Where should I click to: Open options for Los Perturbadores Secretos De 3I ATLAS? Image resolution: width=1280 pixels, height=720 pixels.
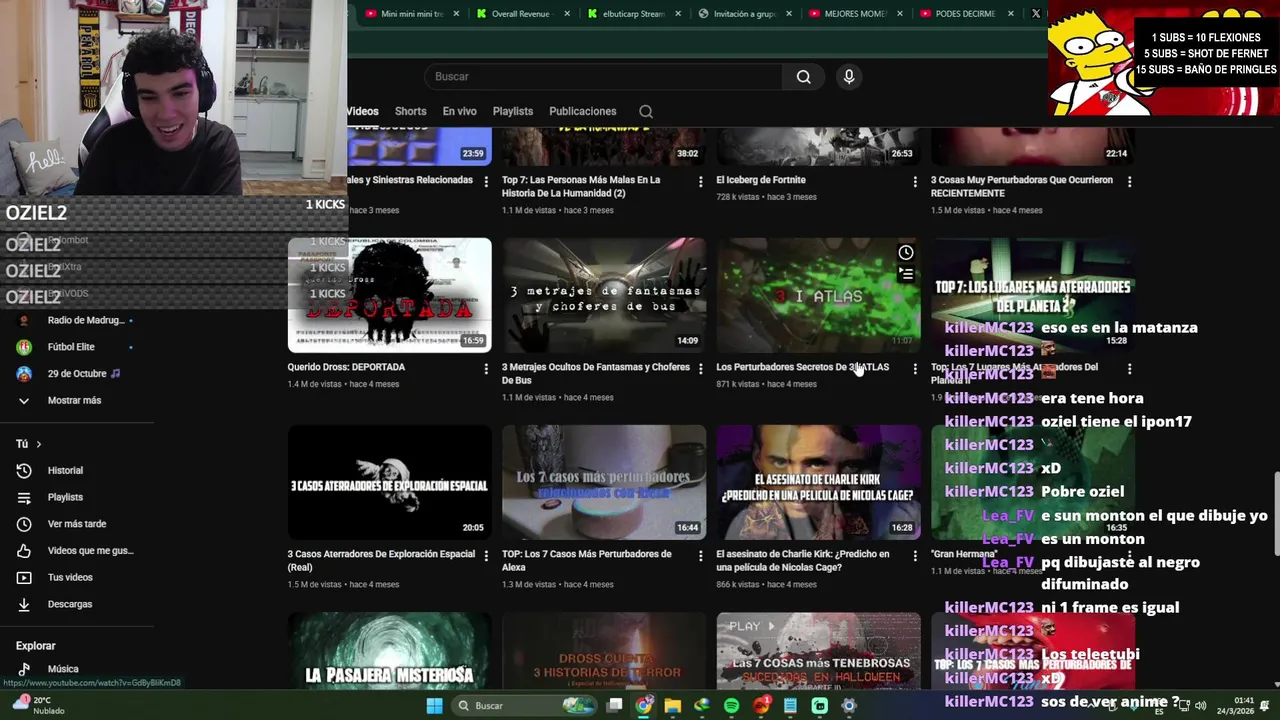tap(914, 369)
